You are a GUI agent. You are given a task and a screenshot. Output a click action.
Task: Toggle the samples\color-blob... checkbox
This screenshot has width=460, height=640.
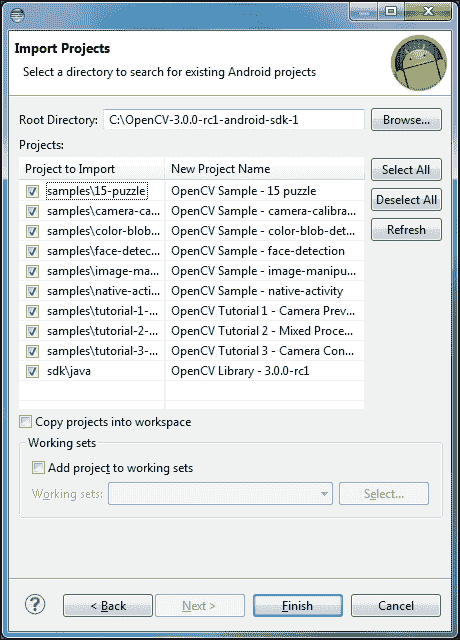pos(32,231)
